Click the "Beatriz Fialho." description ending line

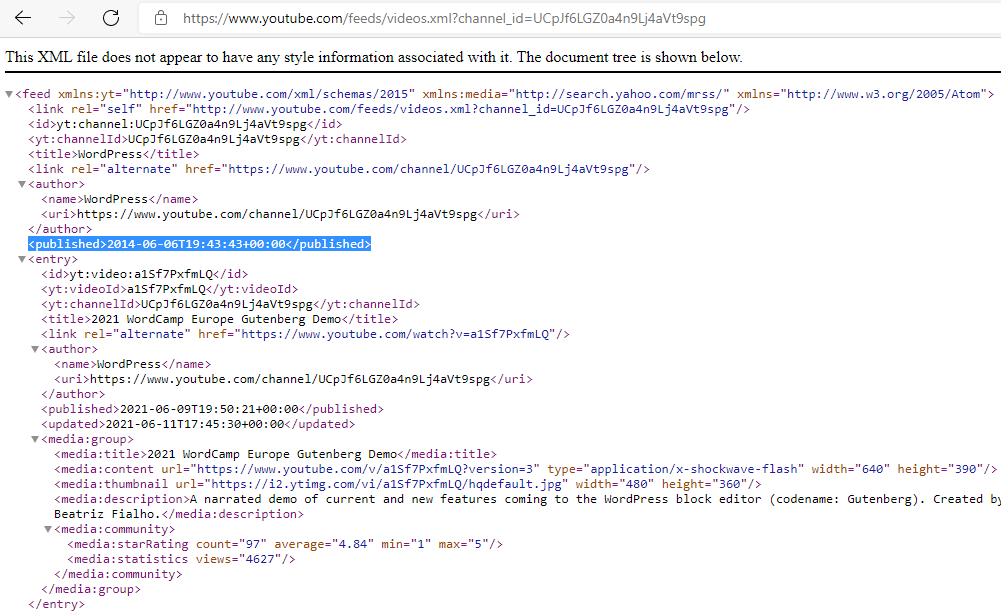(x=179, y=514)
